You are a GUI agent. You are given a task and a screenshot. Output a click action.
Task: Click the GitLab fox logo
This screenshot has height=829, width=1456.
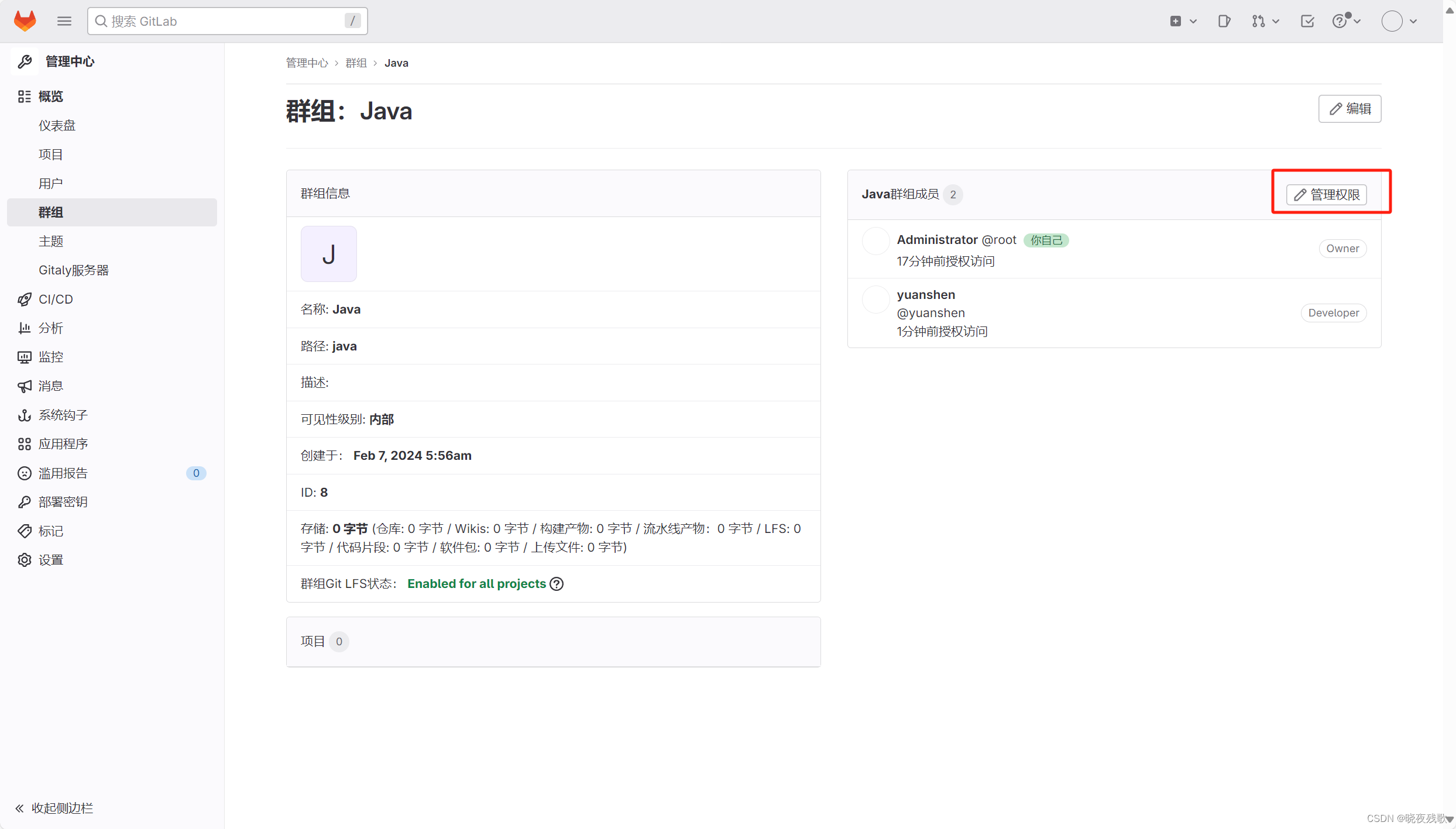[x=25, y=21]
